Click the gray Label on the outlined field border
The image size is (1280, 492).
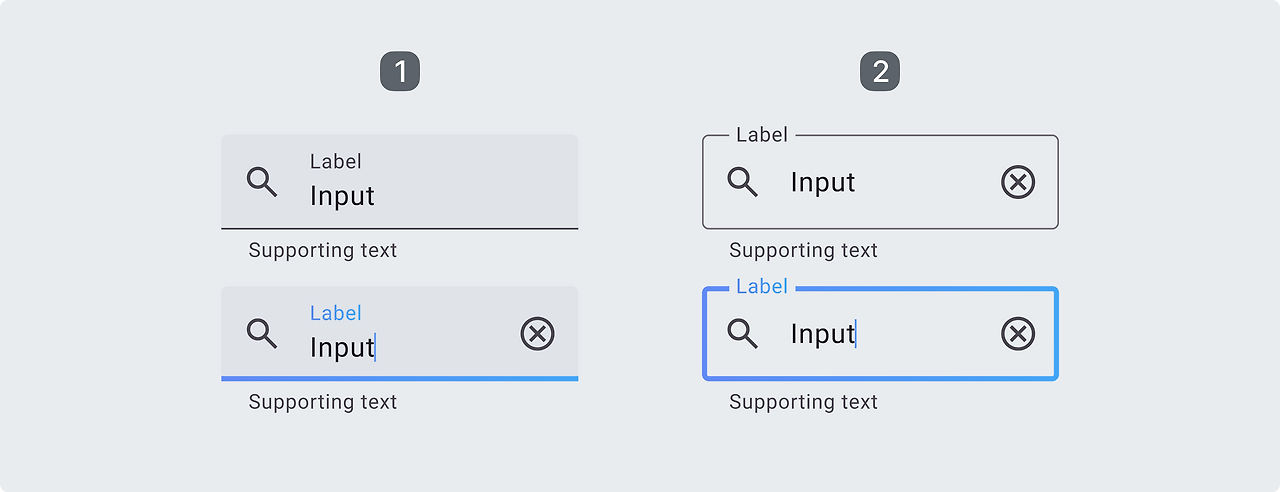[762, 135]
